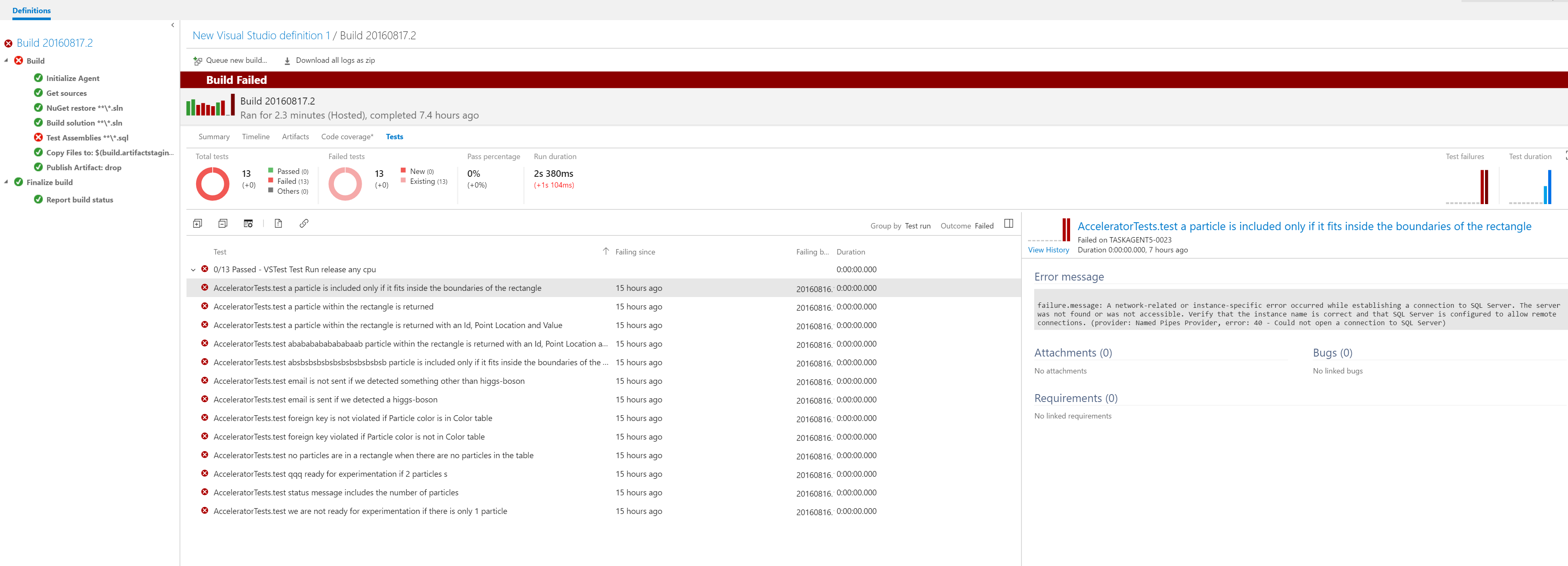Select Test Assemblies step in build tree
The image size is (1568, 566).
click(87, 138)
